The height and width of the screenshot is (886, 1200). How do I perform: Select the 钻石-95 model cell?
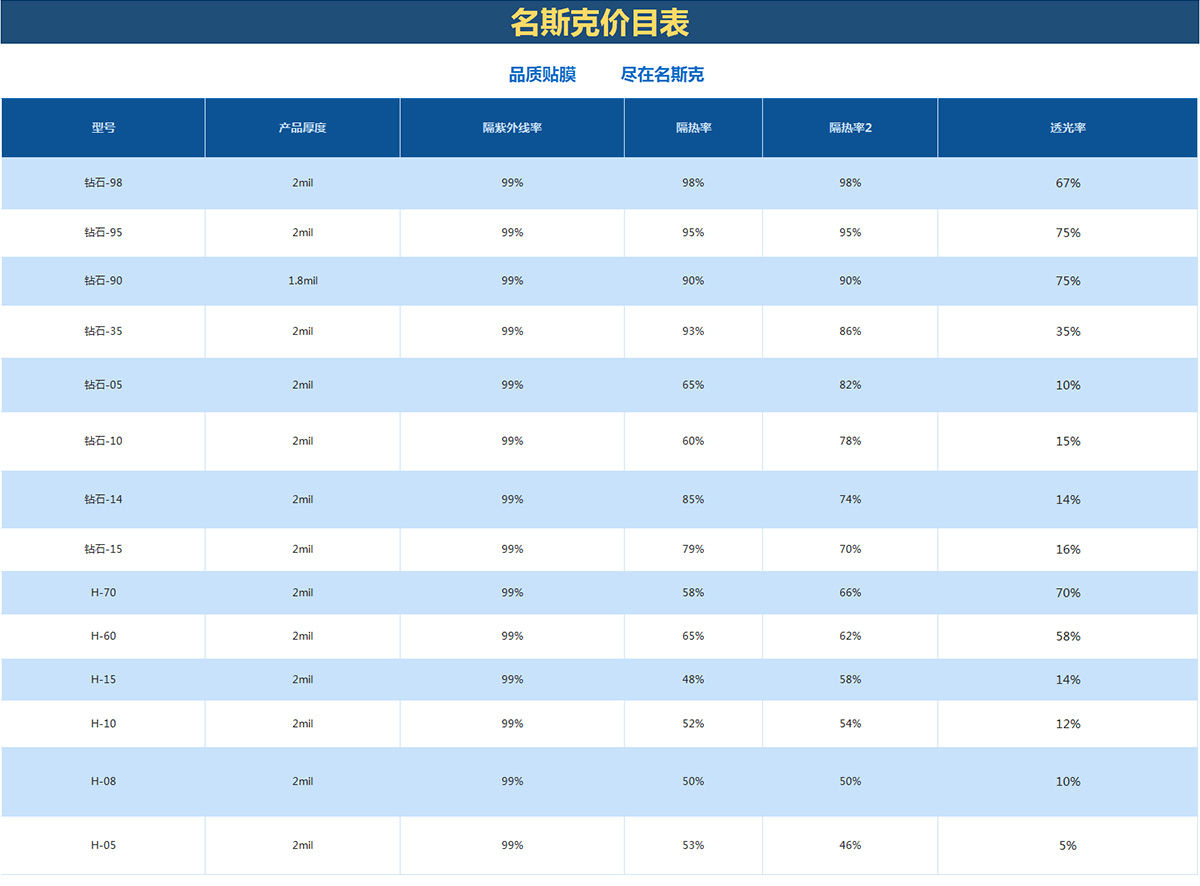tap(103, 233)
